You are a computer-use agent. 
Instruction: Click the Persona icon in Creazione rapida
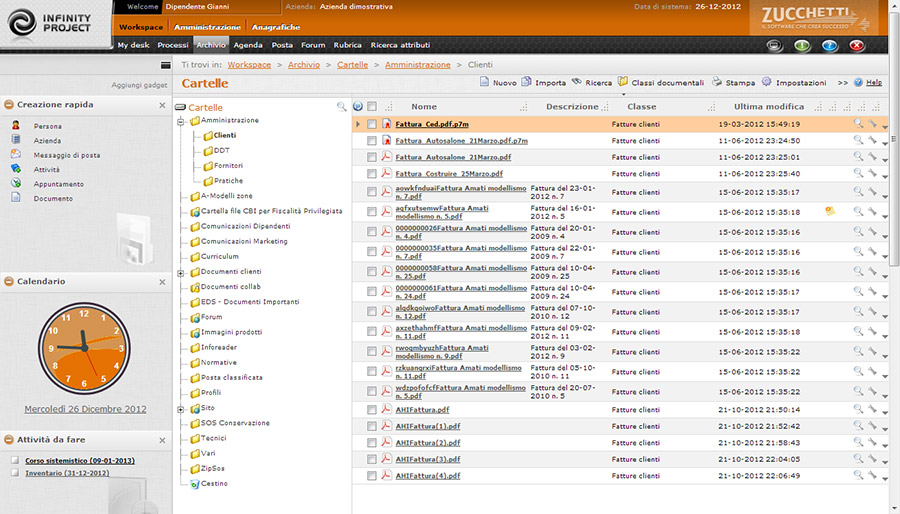click(x=15, y=126)
